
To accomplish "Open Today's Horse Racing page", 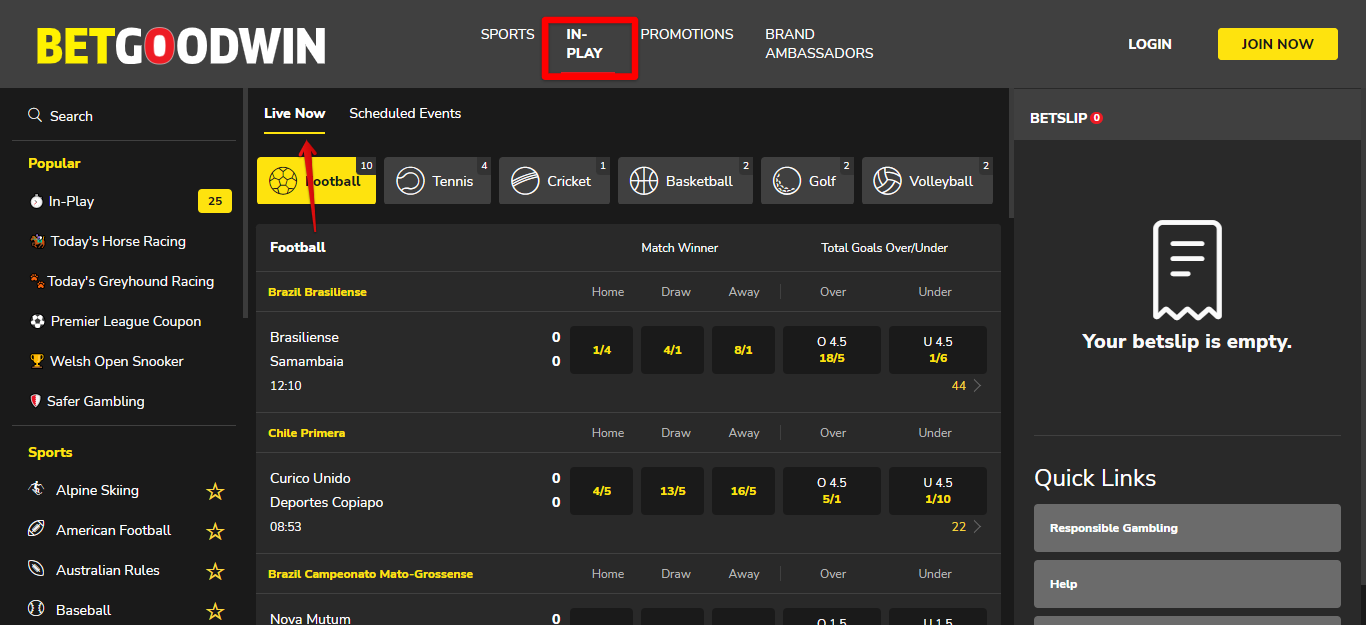I will tap(118, 241).
